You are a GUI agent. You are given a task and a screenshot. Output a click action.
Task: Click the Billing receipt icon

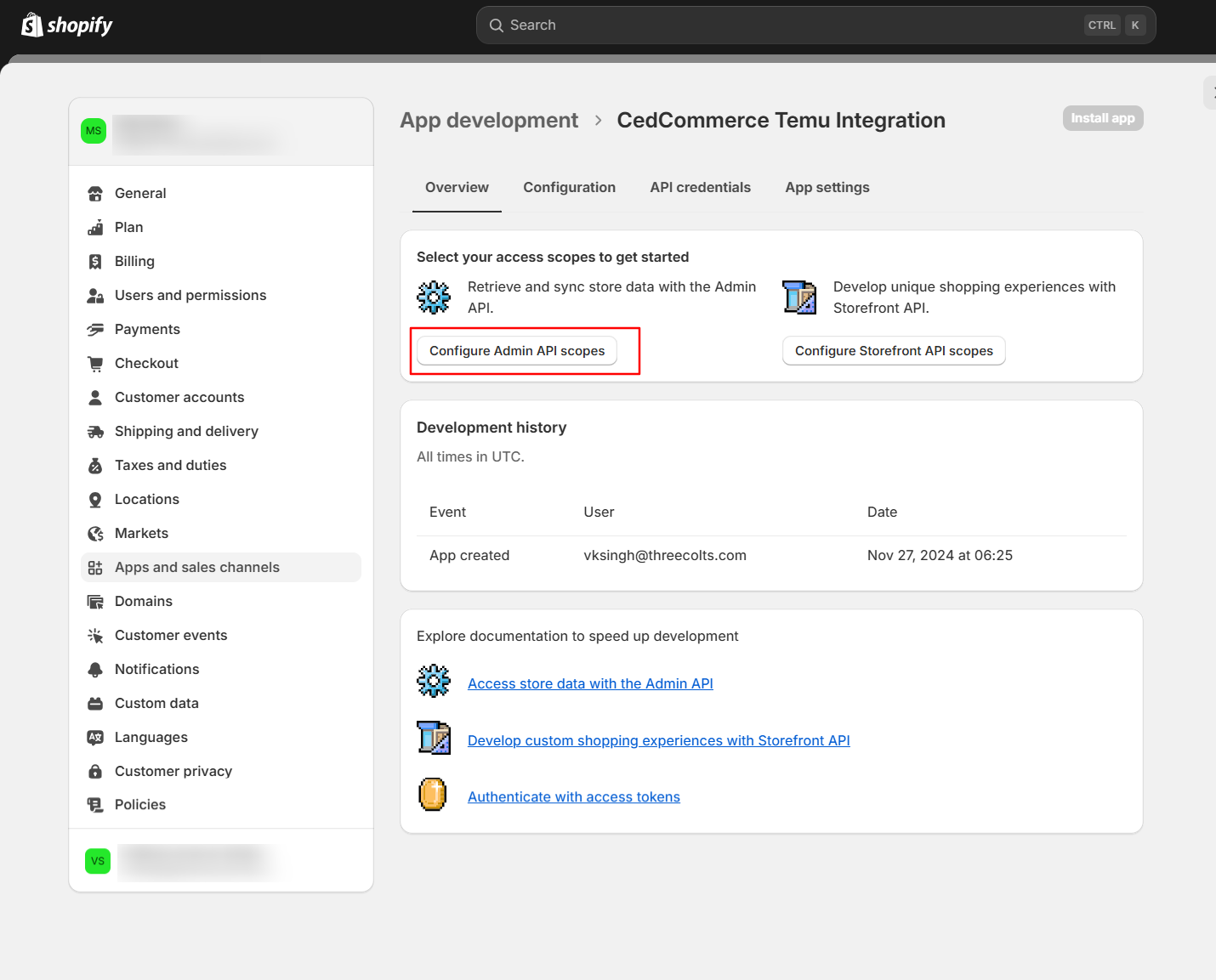(95, 262)
